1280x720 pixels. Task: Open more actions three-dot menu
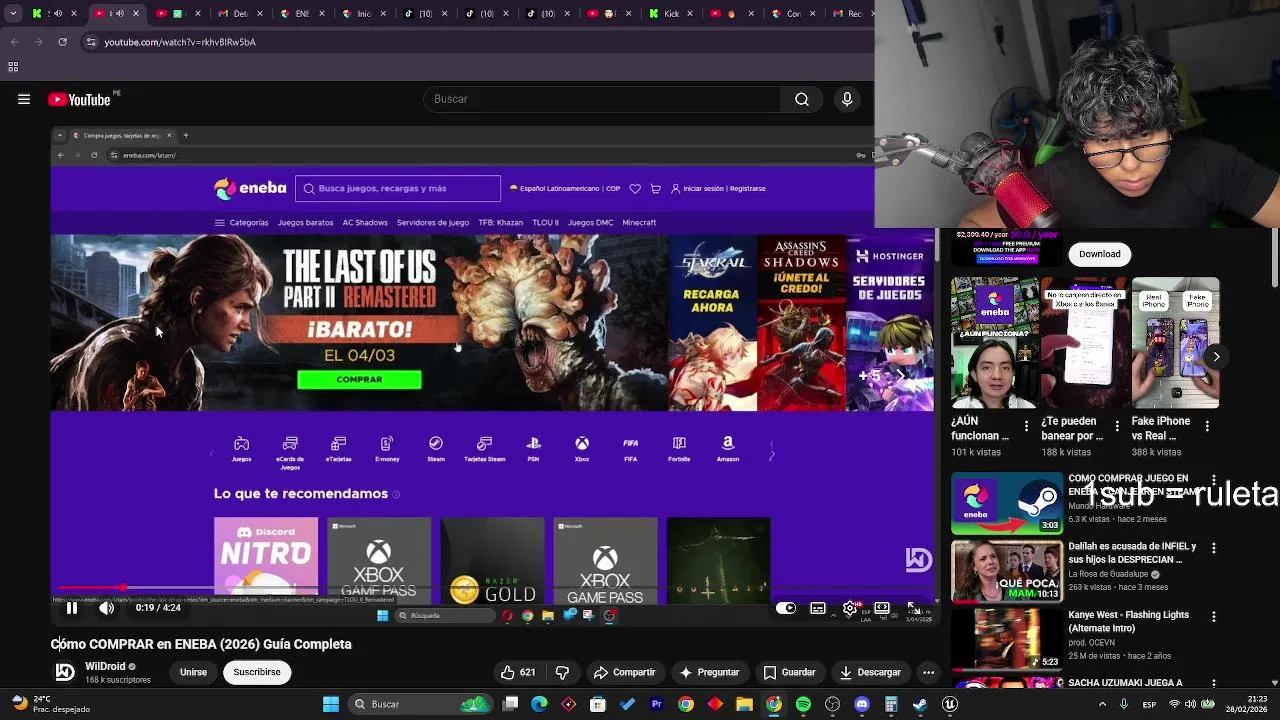tap(929, 672)
